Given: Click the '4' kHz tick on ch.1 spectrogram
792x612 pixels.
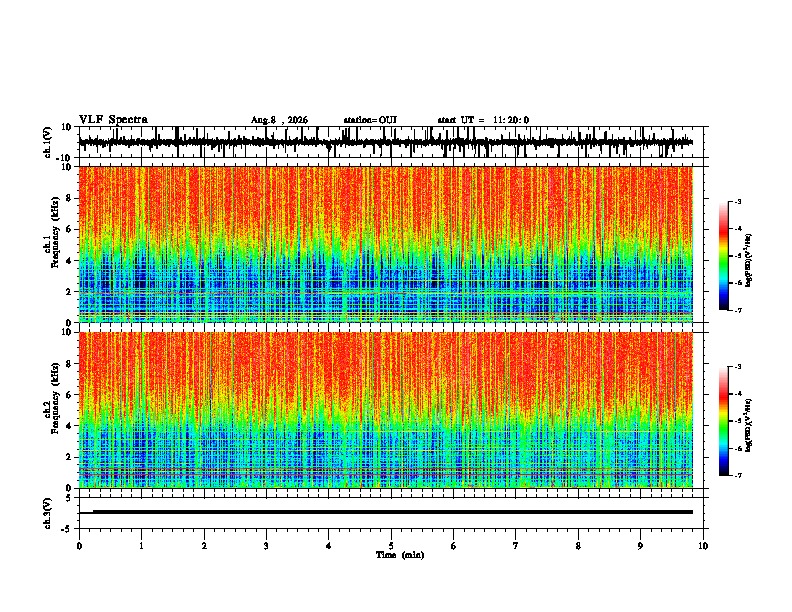Looking at the screenshot, I should coord(69,261).
